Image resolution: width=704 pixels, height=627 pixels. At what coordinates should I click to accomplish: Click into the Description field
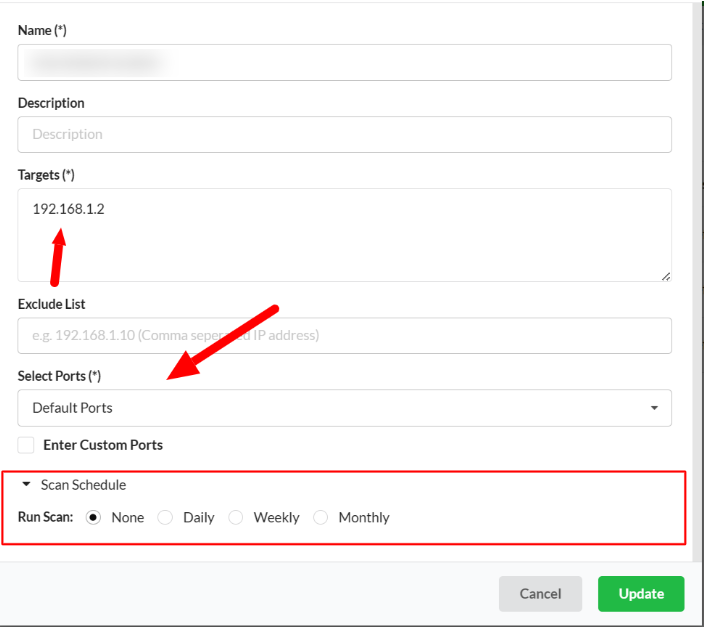(344, 134)
